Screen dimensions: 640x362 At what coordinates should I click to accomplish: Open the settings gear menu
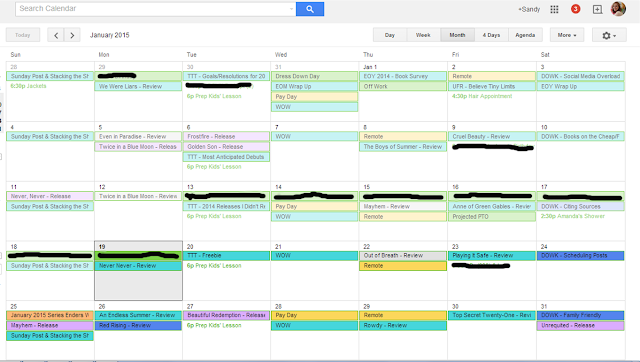click(609, 35)
